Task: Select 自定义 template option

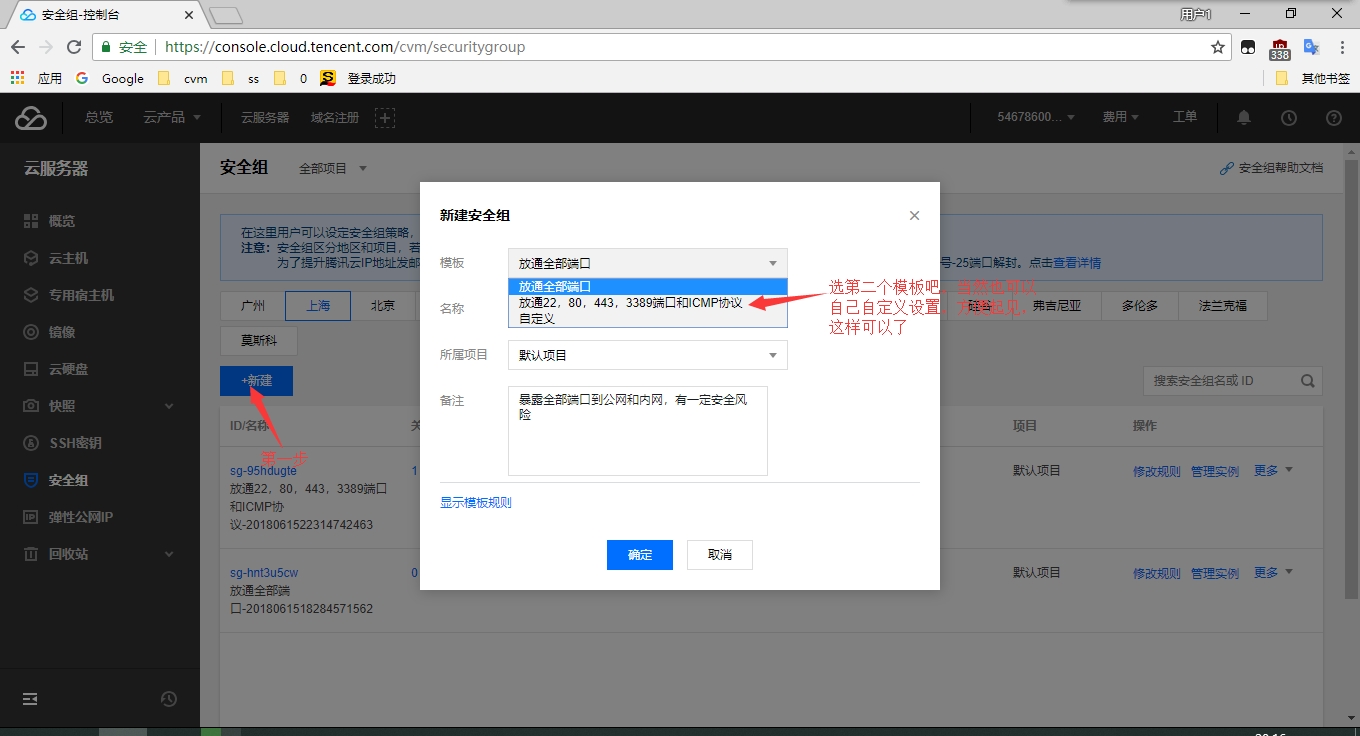Action: tap(648, 318)
